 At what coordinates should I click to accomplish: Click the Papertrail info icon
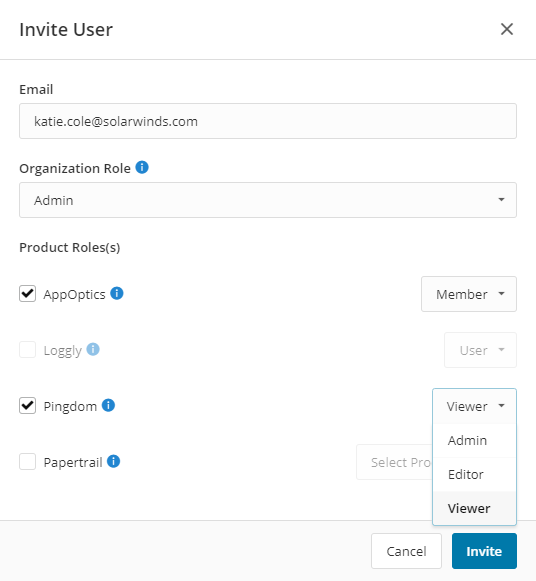tap(114, 462)
